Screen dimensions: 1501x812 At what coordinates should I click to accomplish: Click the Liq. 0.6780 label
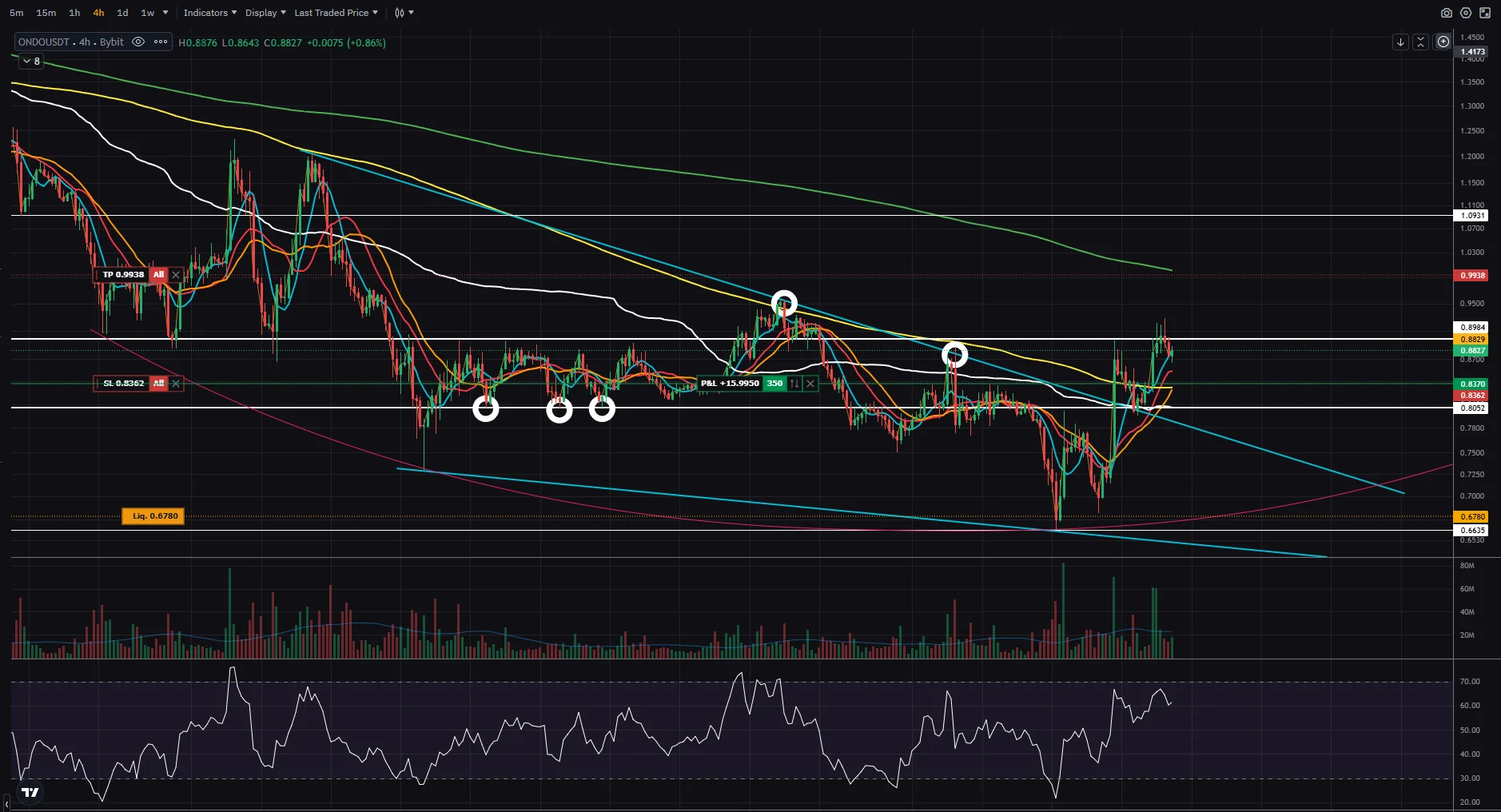pos(153,516)
